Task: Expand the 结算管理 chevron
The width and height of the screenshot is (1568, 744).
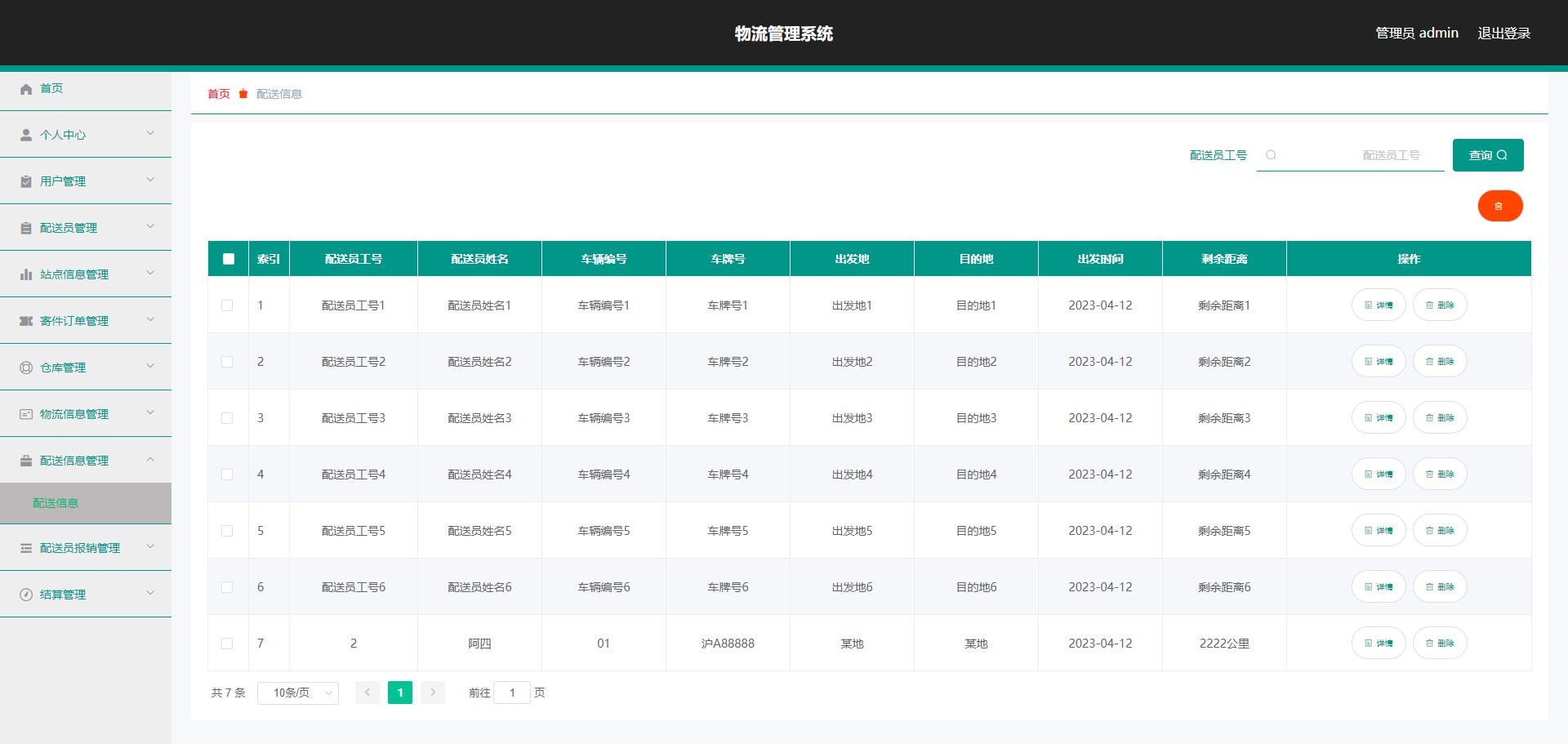Action: pyautogui.click(x=150, y=593)
